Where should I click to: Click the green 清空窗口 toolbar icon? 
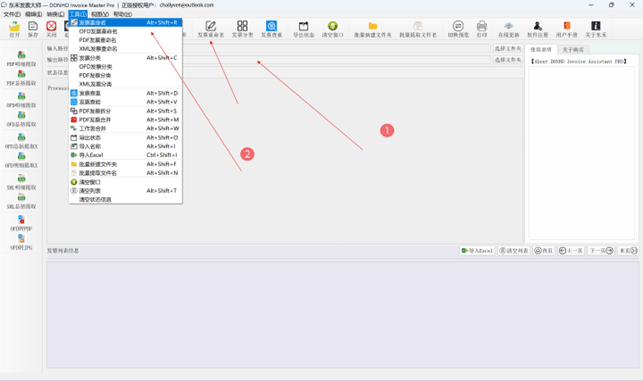pyautogui.click(x=333, y=26)
